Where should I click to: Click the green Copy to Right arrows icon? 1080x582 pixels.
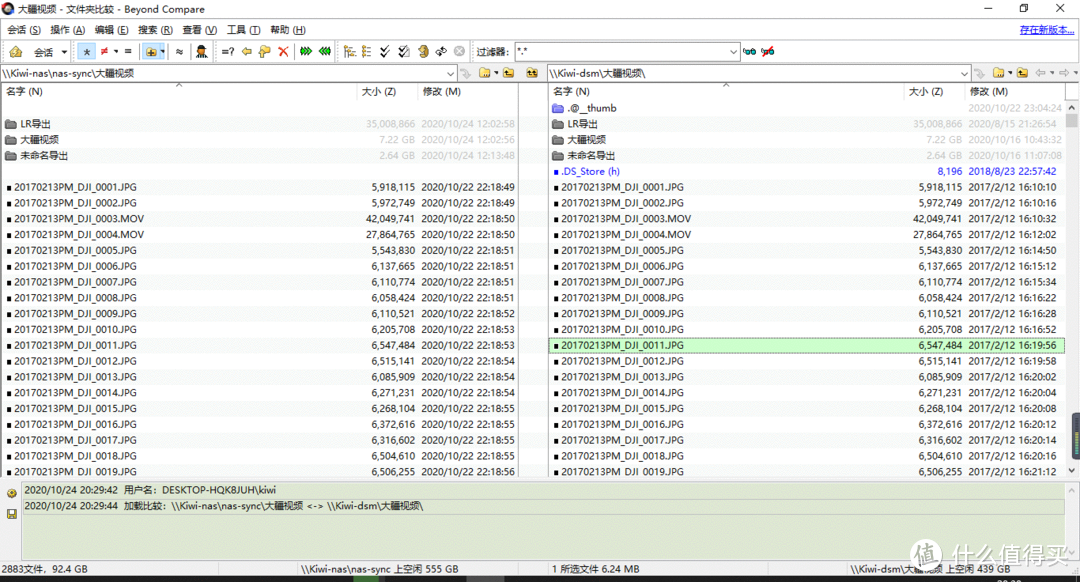[306, 52]
